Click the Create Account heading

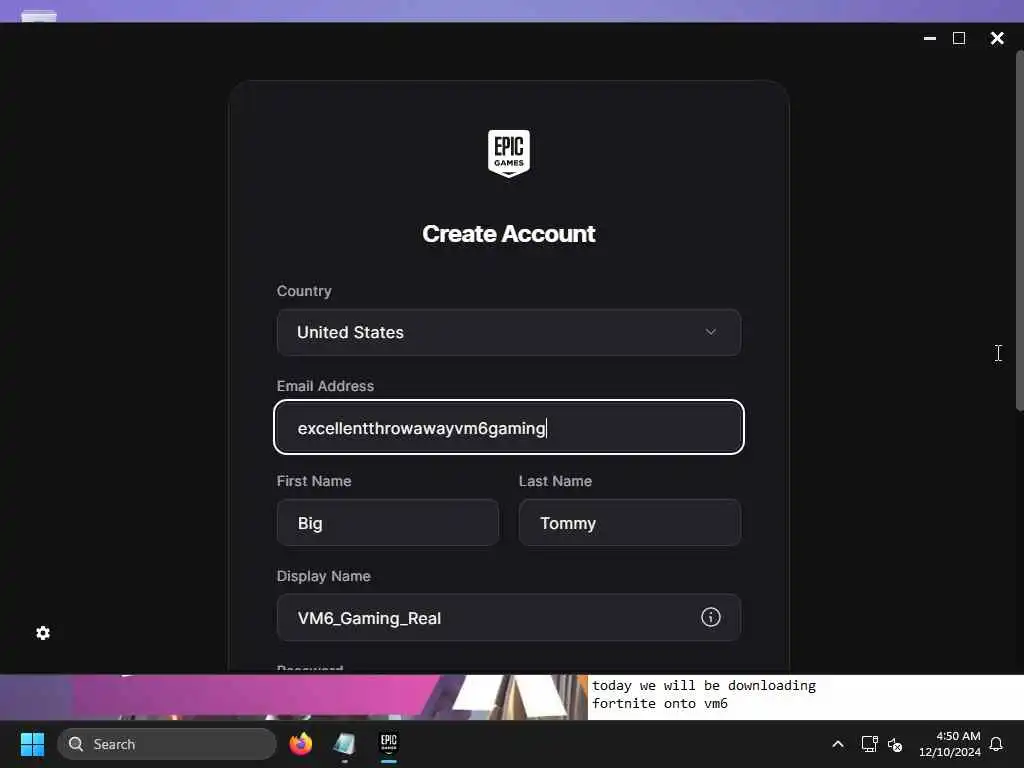509,234
